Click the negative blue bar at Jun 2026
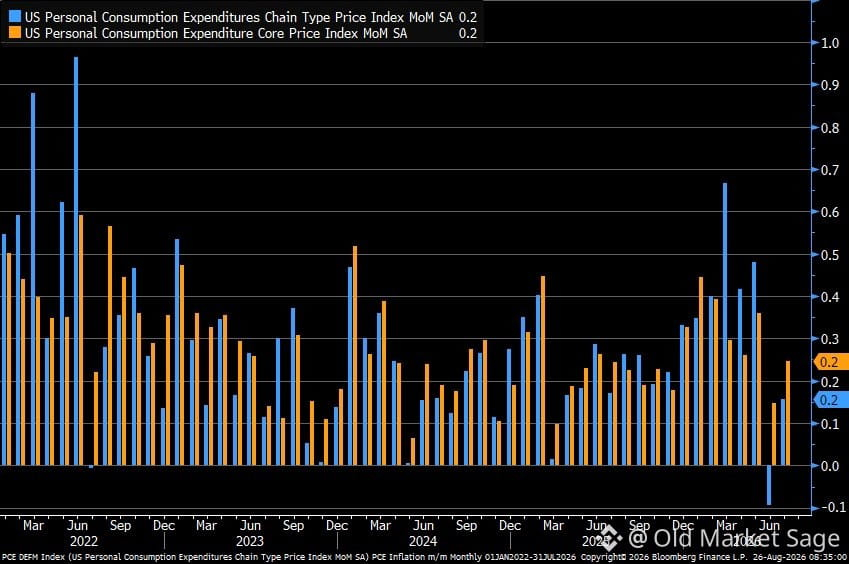Screen dimensions: 849x564 769,486
